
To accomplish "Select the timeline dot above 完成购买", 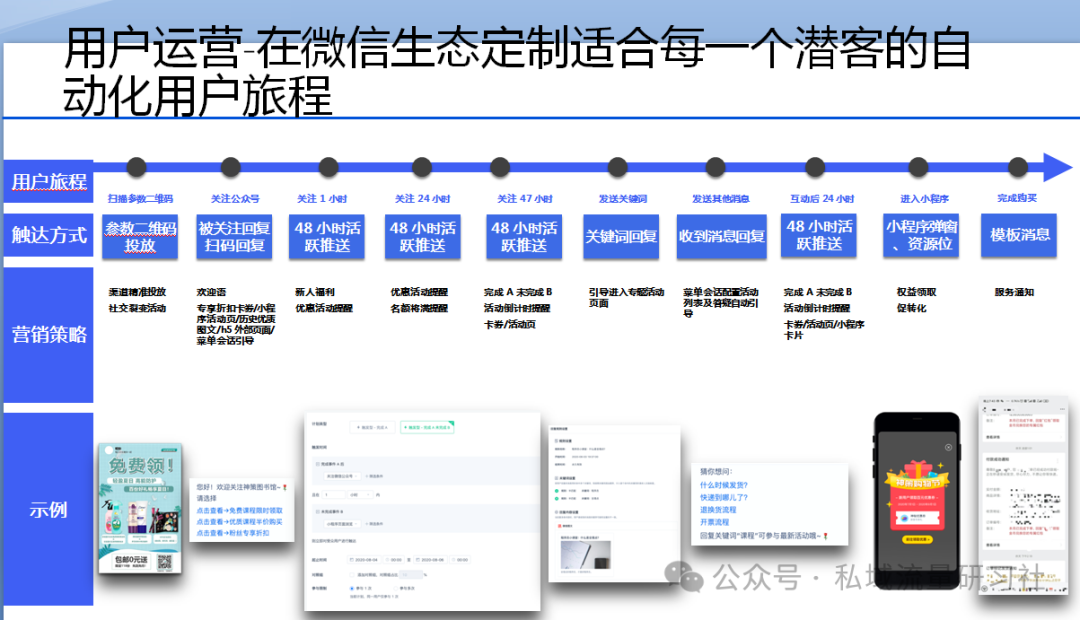I will tap(1017, 167).
